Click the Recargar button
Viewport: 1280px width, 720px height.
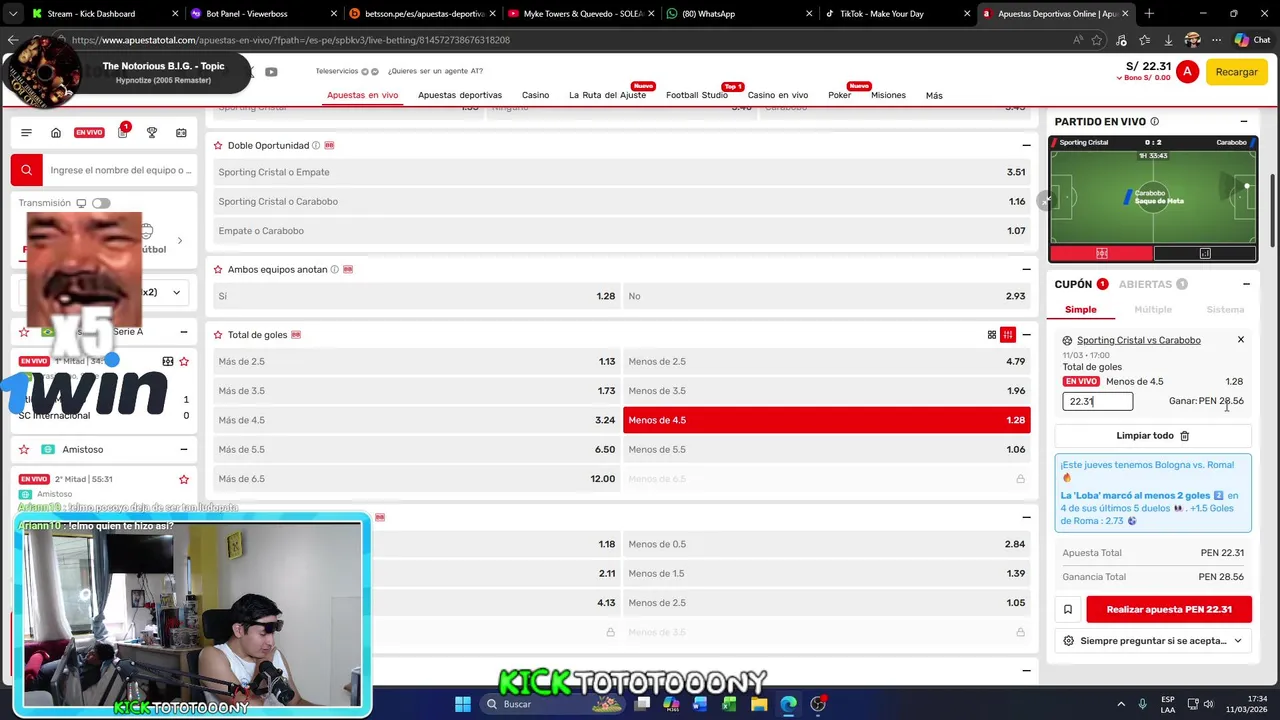1237,72
